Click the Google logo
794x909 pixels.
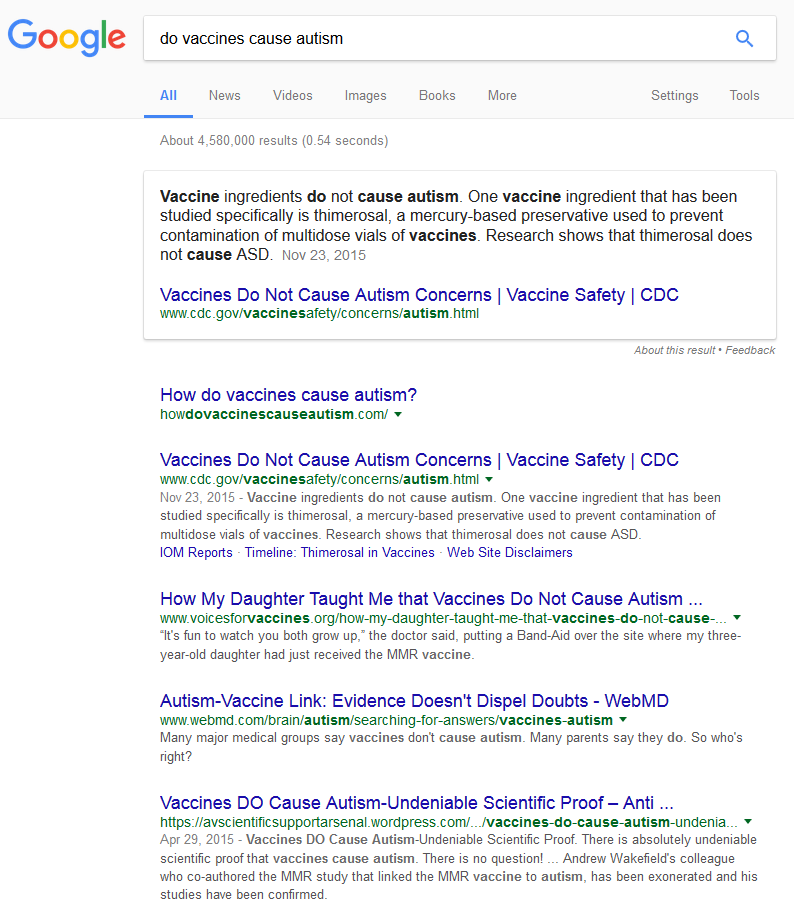click(67, 37)
